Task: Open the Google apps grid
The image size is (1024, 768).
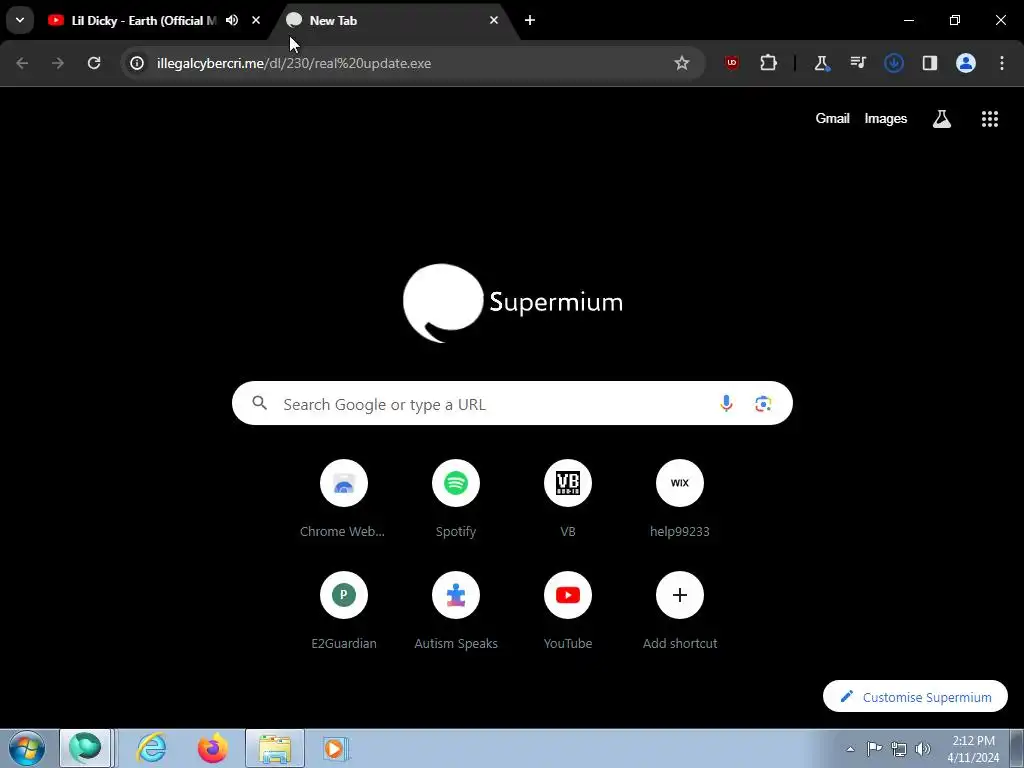Action: point(990,119)
